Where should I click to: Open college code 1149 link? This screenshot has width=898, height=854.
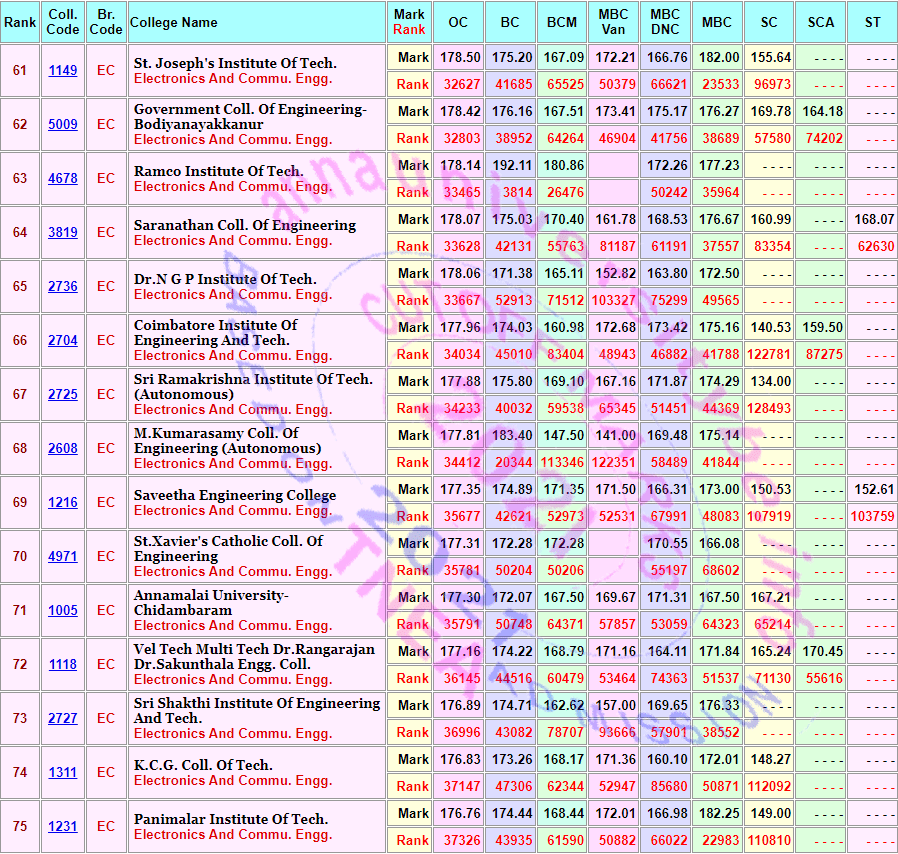pos(63,70)
